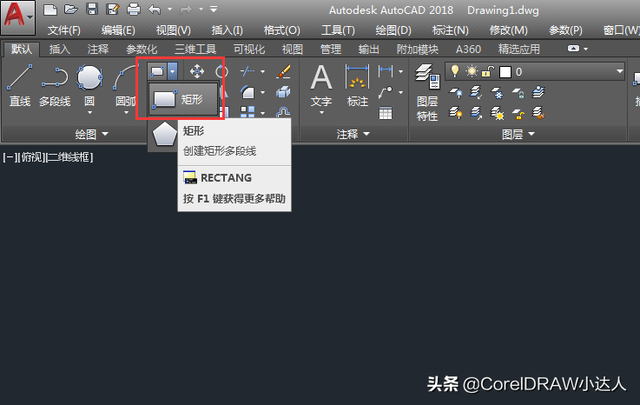Open the 格式(O) menu
Screen dimensions: 640x405
click(x=282, y=30)
